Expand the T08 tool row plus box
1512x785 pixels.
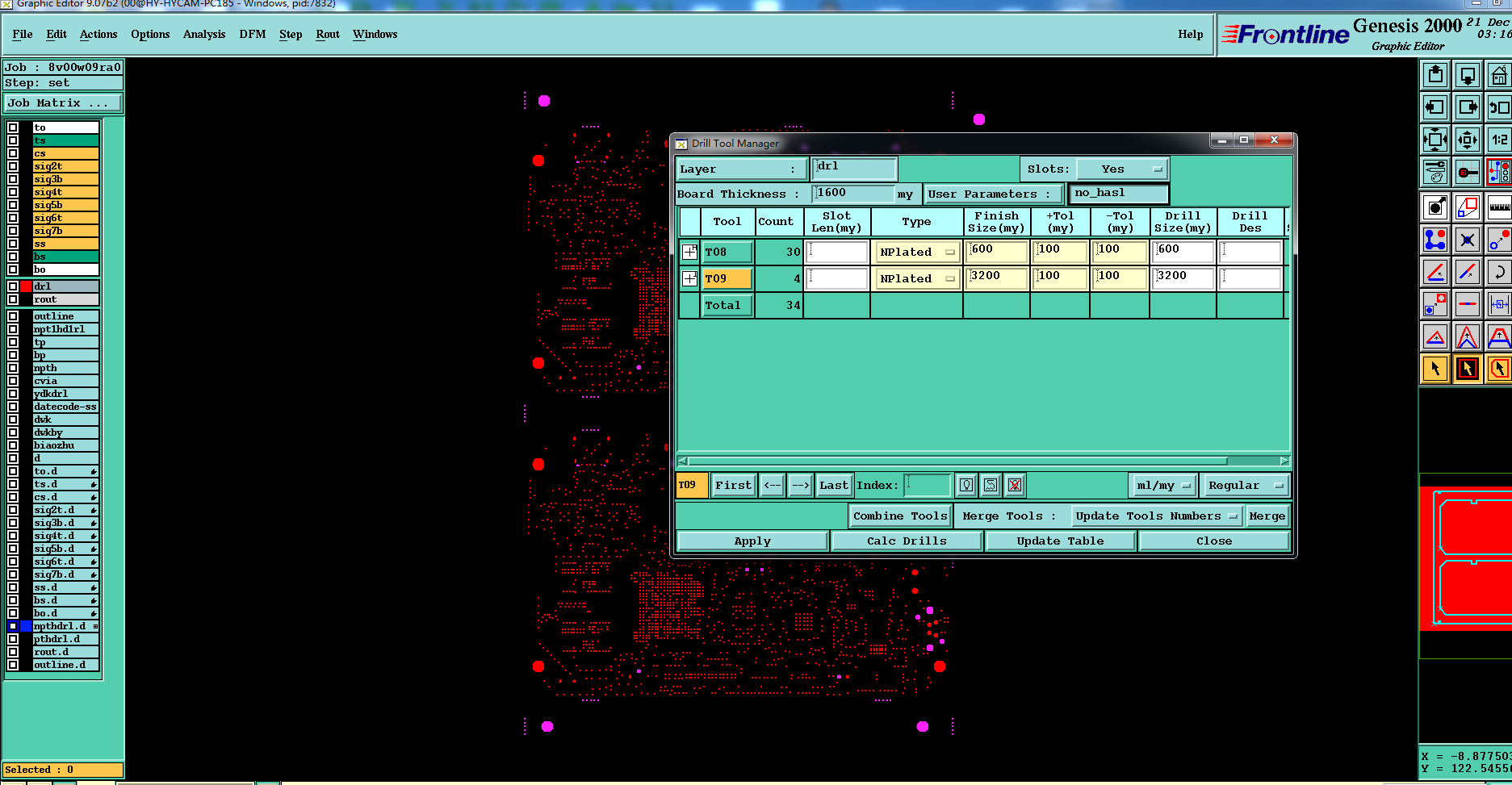pyautogui.click(x=689, y=252)
